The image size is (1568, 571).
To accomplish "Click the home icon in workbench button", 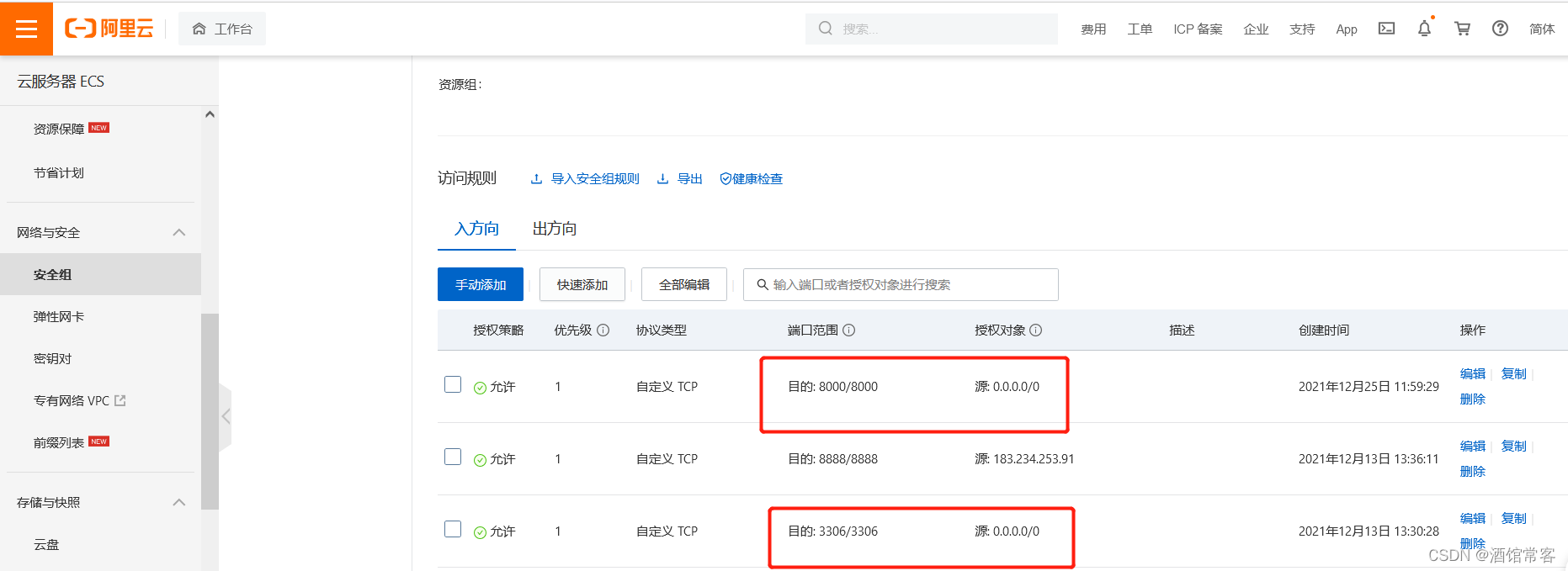I will point(199,29).
